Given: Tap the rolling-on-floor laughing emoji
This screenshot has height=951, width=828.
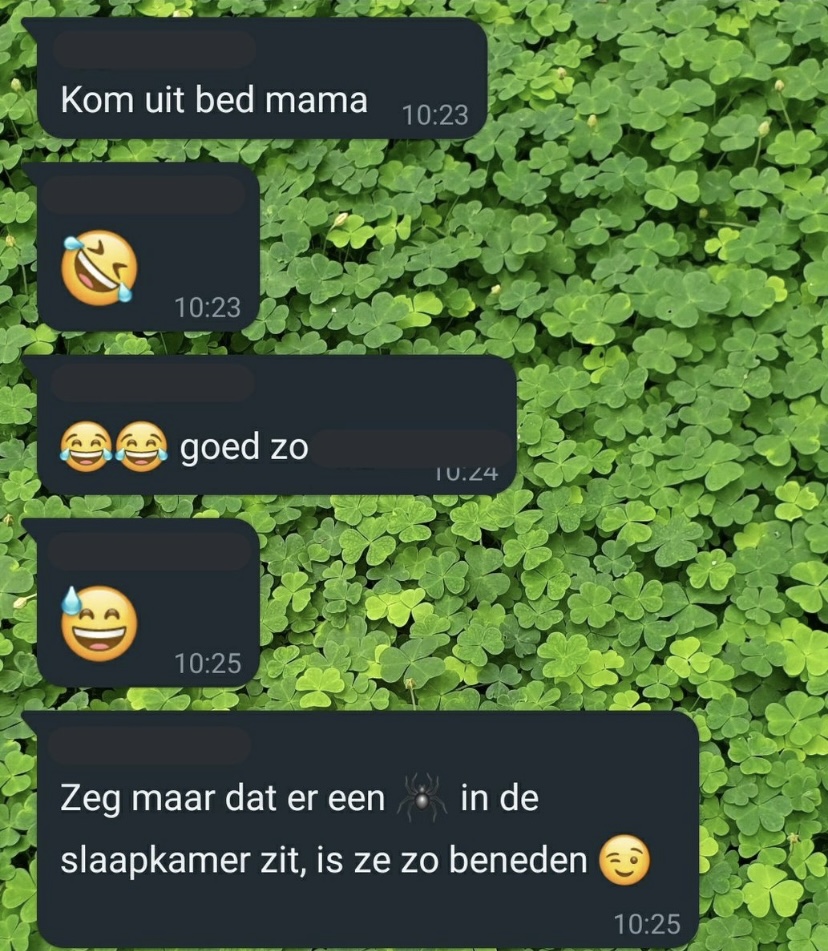Looking at the screenshot, I should [99, 267].
